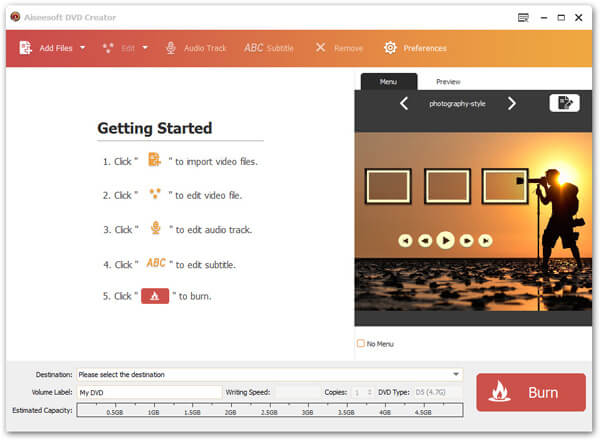Viewport: 600px width, 440px height.
Task: Open the DVD Type dropdown
Action: [x=439, y=392]
